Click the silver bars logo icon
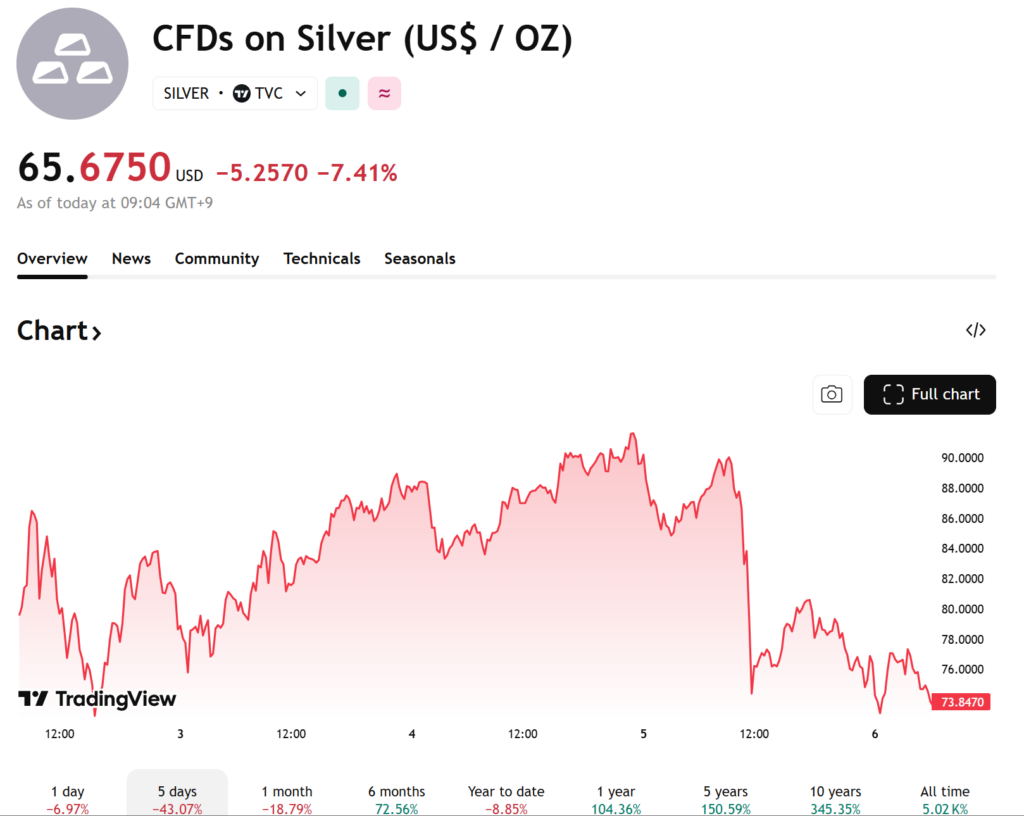This screenshot has height=816, width=1024. (x=72, y=63)
